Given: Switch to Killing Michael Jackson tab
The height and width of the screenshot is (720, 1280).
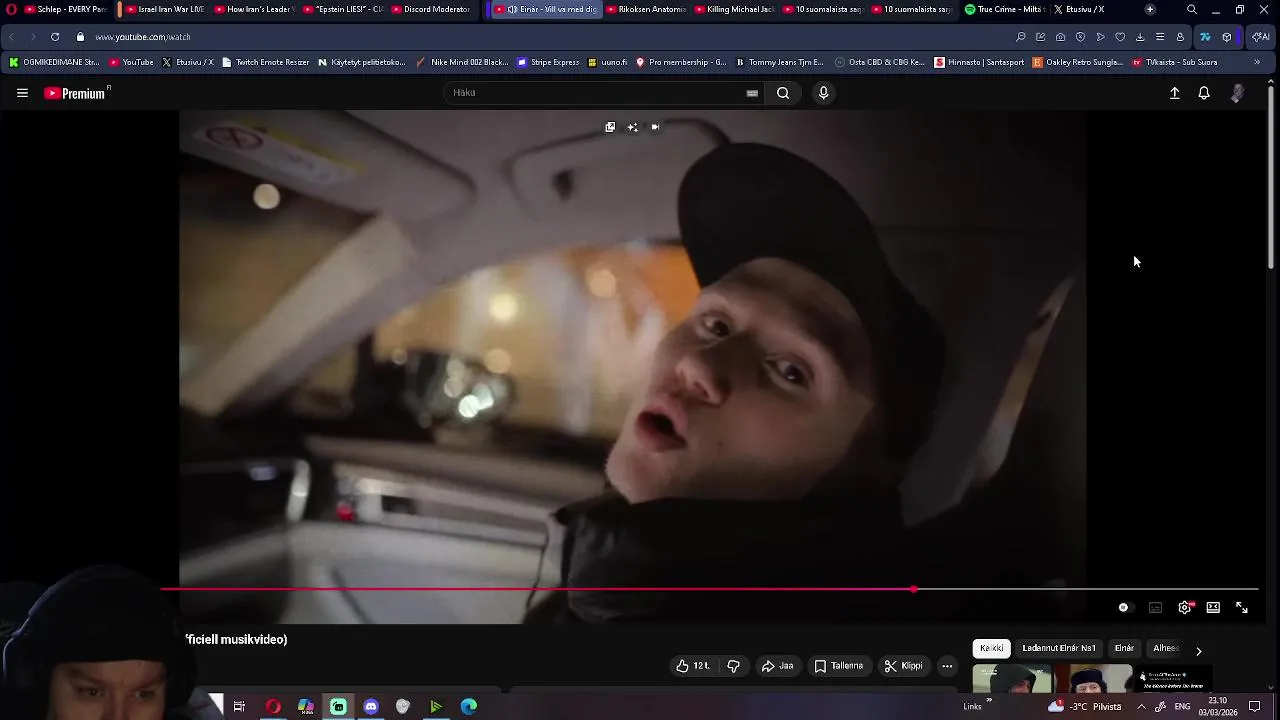Looking at the screenshot, I should [733, 9].
